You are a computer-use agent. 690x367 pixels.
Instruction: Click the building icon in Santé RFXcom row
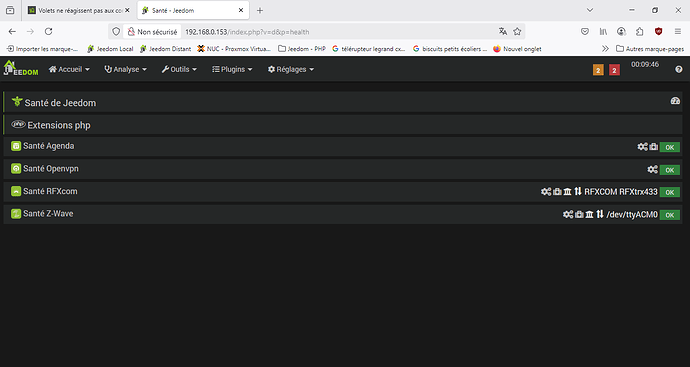coord(567,191)
